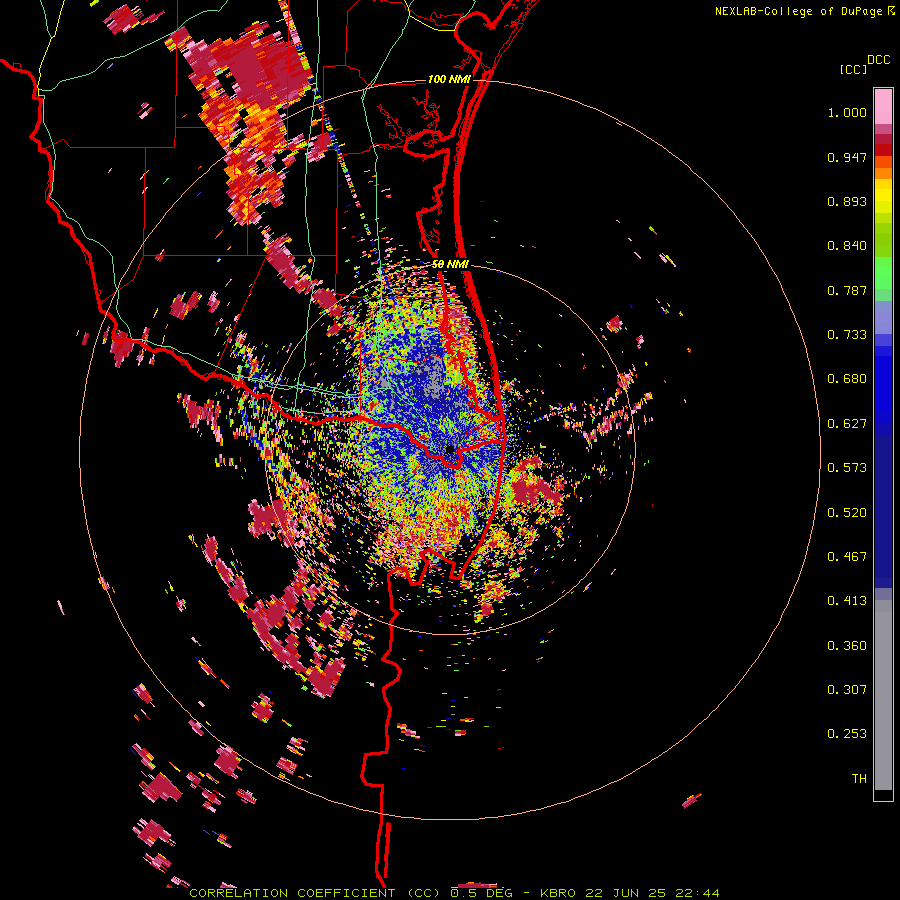
Task: Click the 1.000 scale value
Action: point(847,112)
